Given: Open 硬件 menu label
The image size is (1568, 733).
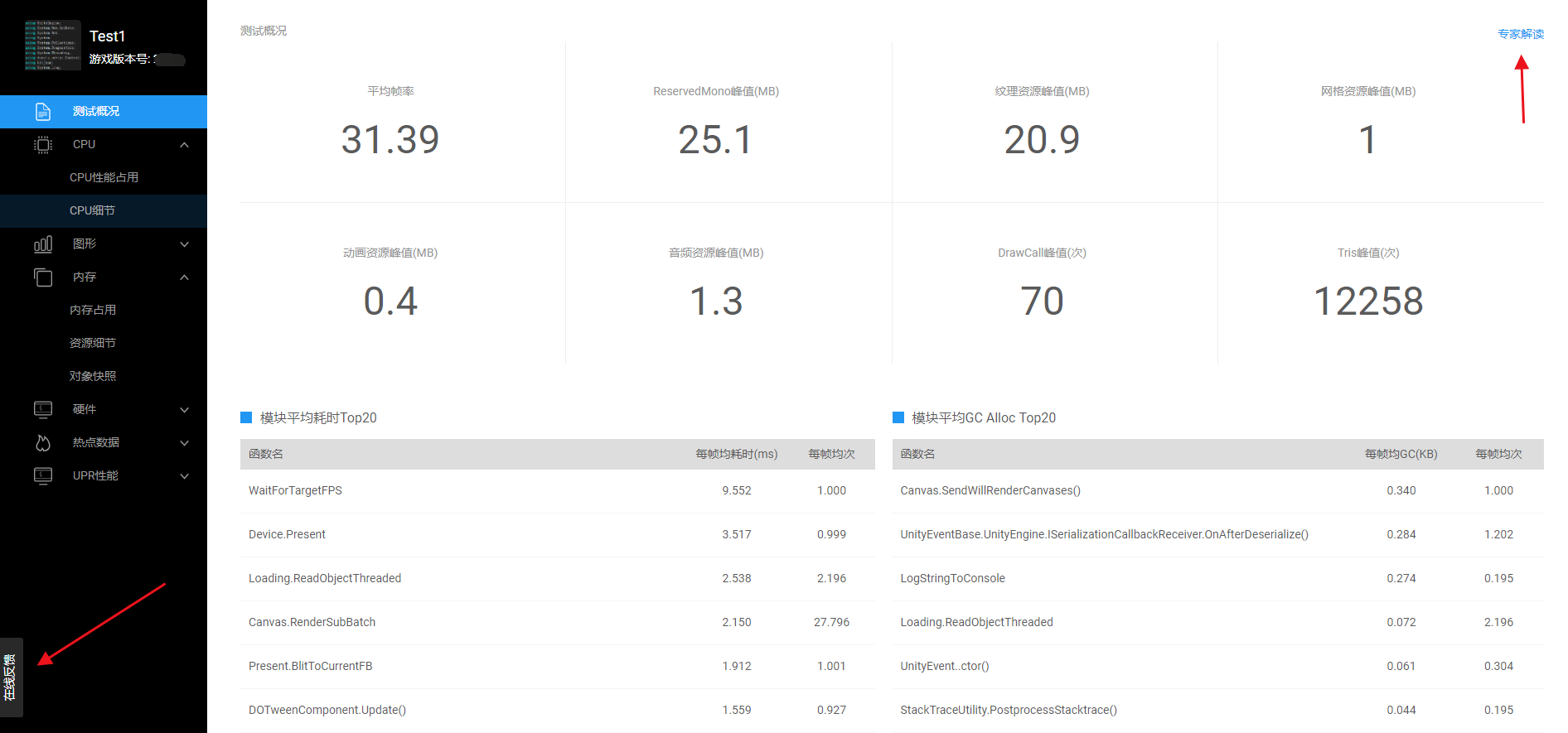Looking at the screenshot, I should (x=85, y=409).
